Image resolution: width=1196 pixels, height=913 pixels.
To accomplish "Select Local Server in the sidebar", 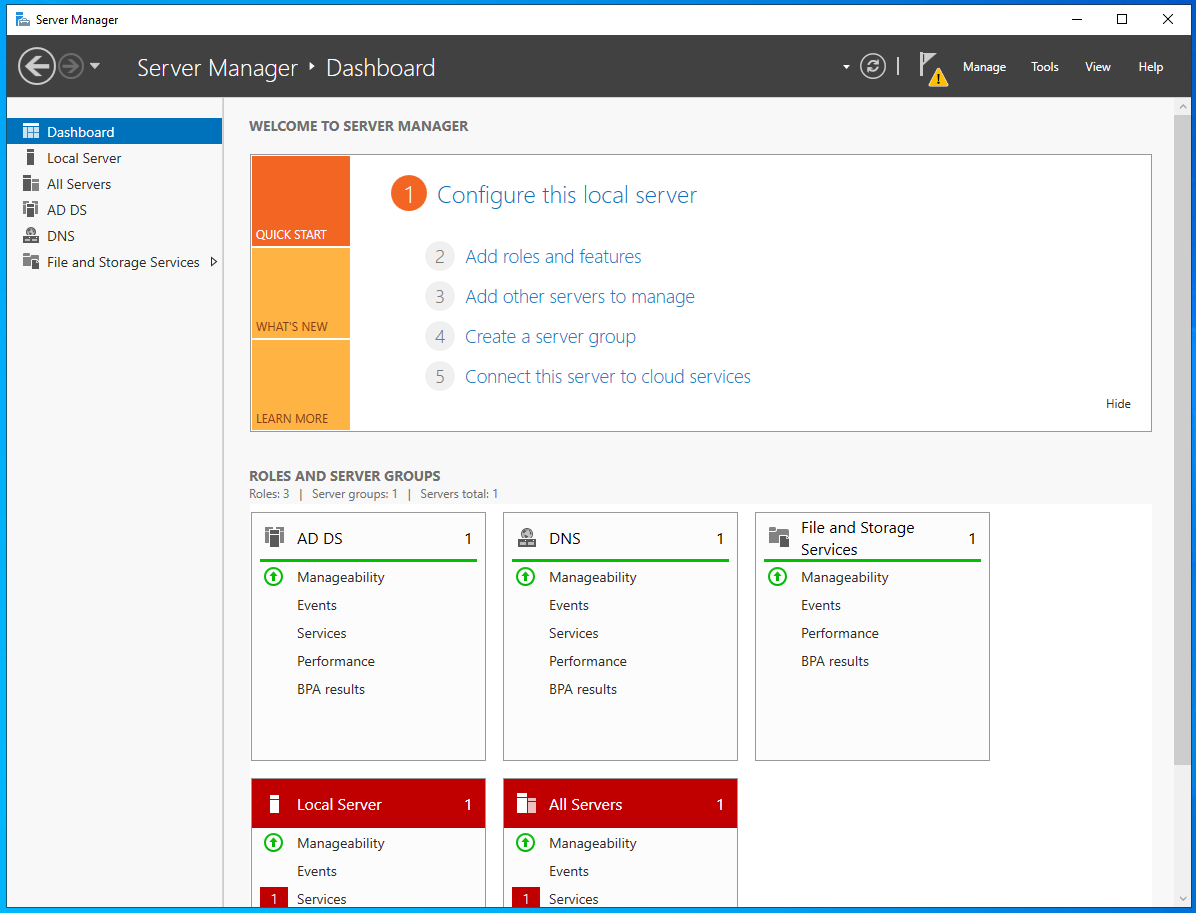I will pos(84,158).
